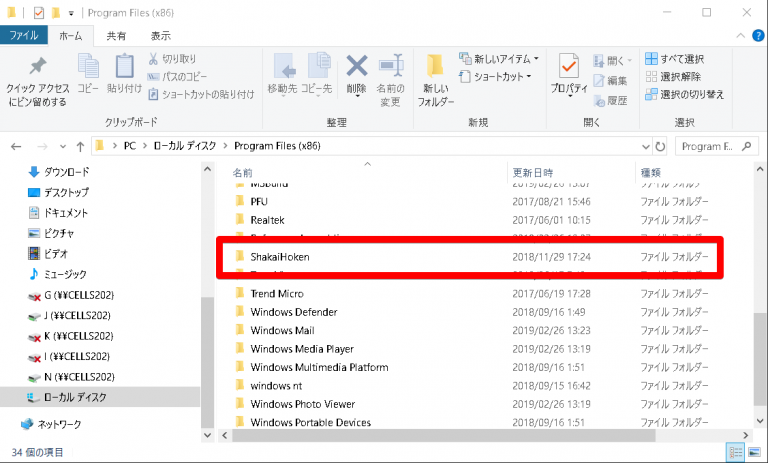Viewport: 768px width, 463px height.
Task: Select network drive N in sidebar
Action: coord(71,377)
